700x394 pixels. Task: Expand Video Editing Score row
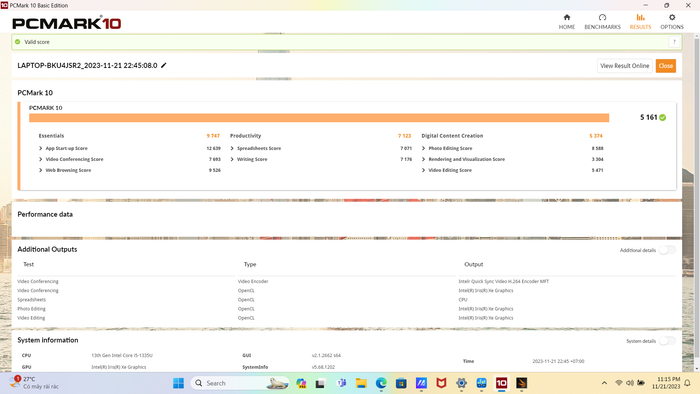(423, 170)
